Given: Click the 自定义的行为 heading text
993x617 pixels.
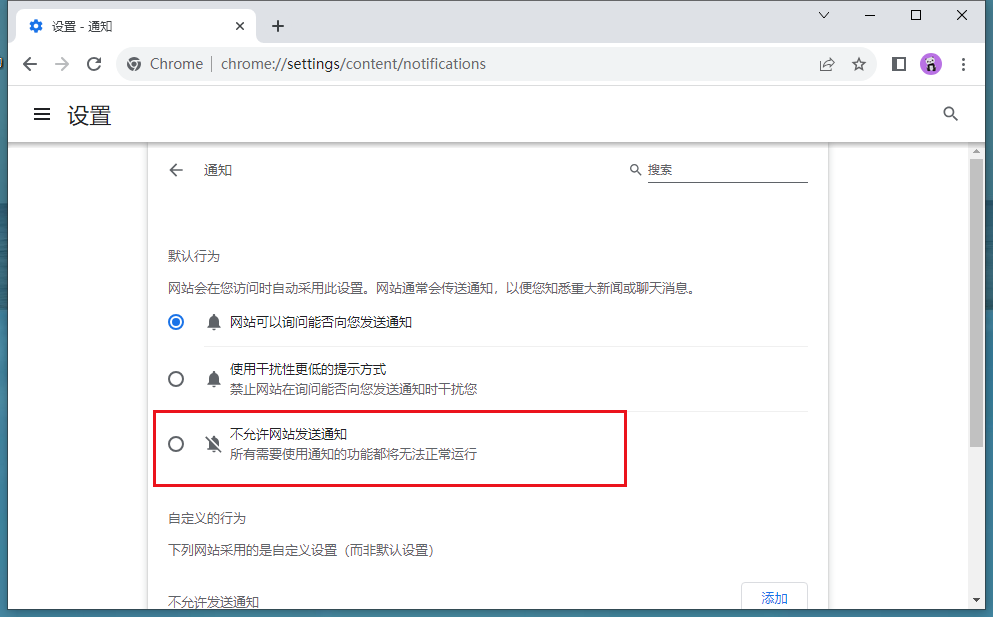Looking at the screenshot, I should point(206,518).
